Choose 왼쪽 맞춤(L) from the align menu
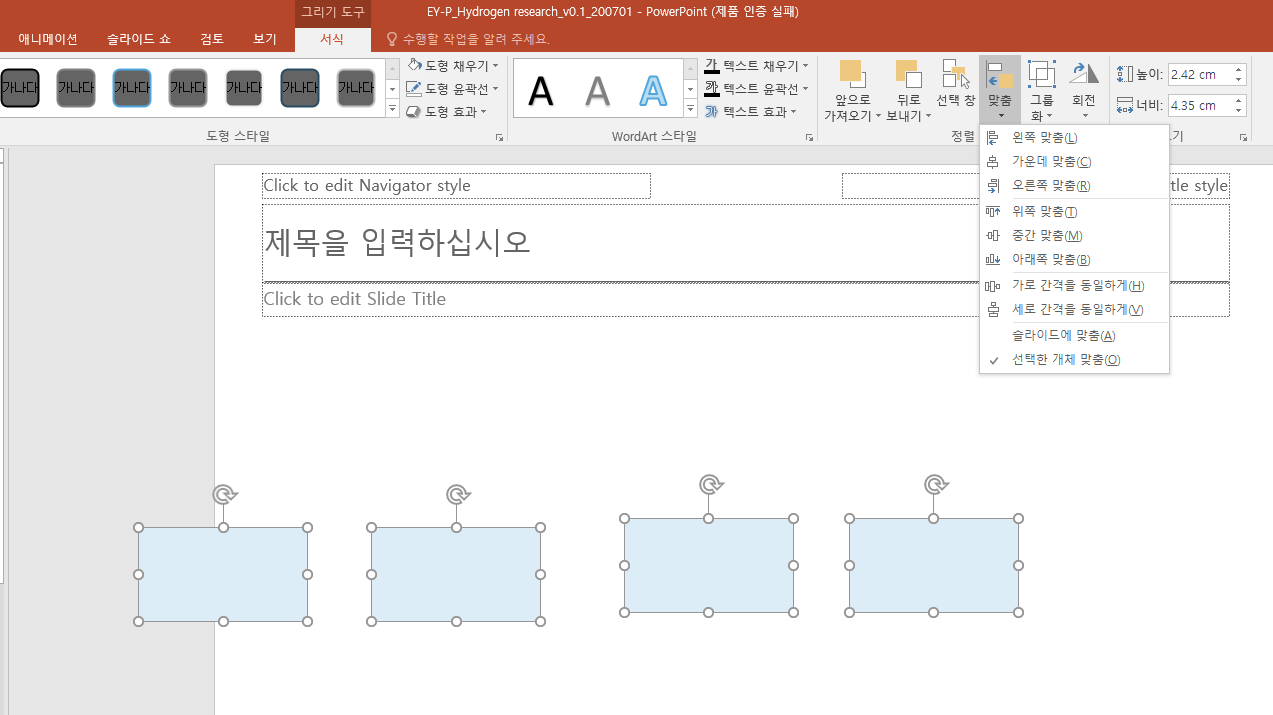The height and width of the screenshot is (715, 1273). [x=1074, y=138]
